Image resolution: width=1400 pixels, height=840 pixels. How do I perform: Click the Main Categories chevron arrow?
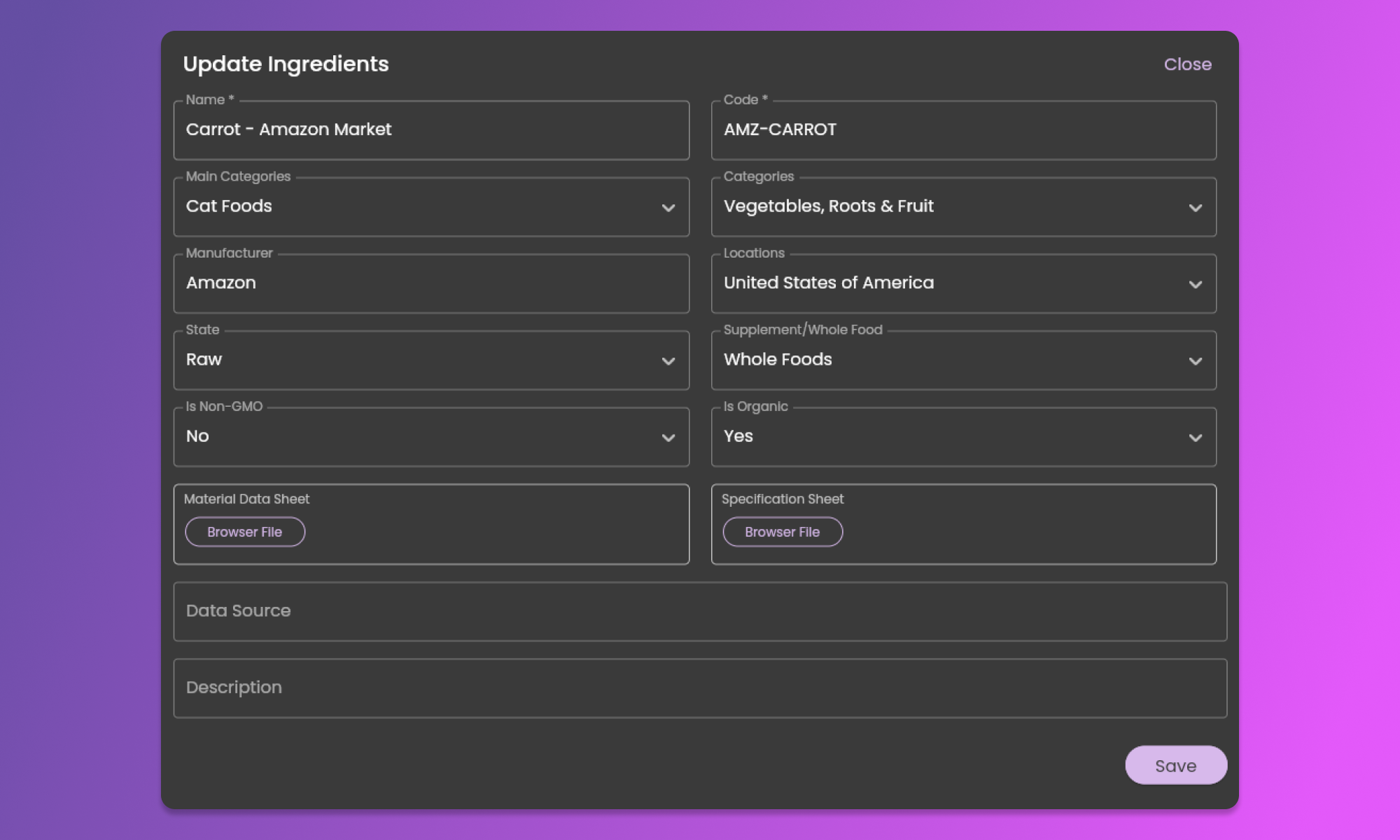[x=668, y=208]
